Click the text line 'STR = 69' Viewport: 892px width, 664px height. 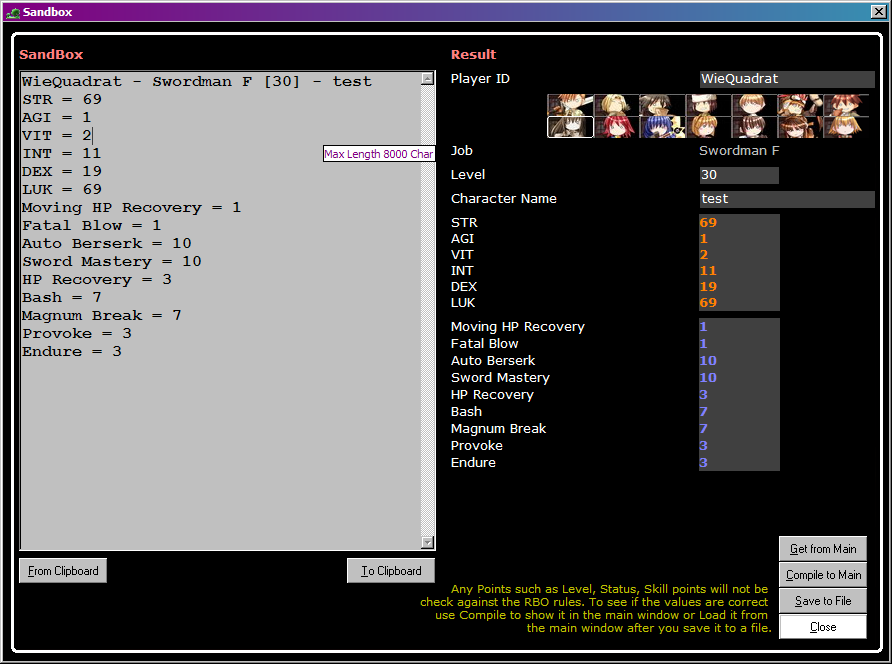pyautogui.click(x=62, y=100)
